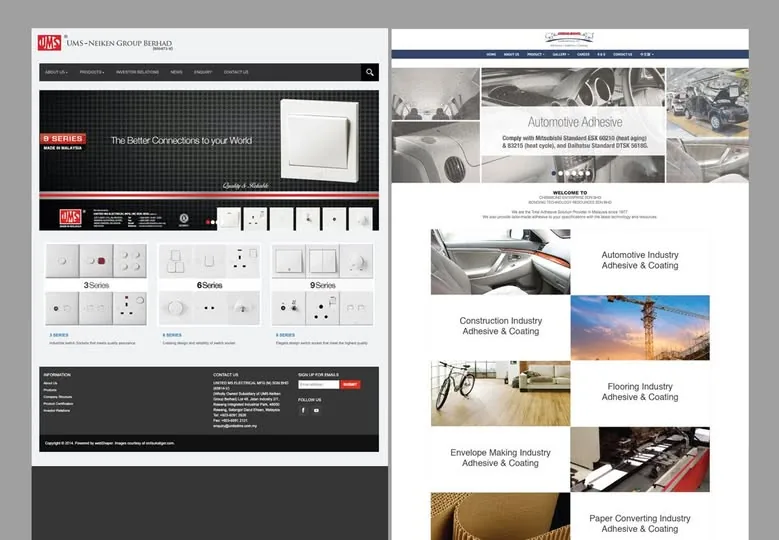Open Enquiry in the UMS nav bar

click(203, 72)
